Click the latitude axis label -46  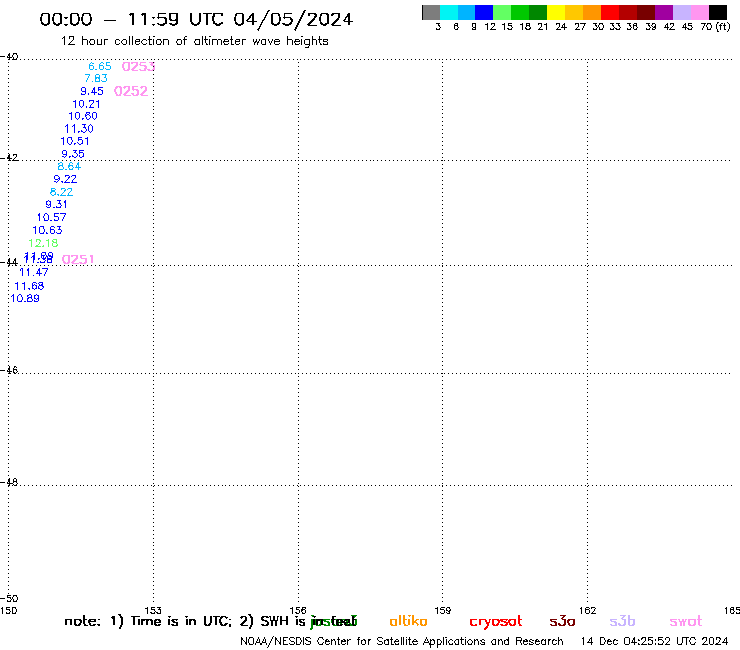[x=9, y=370]
